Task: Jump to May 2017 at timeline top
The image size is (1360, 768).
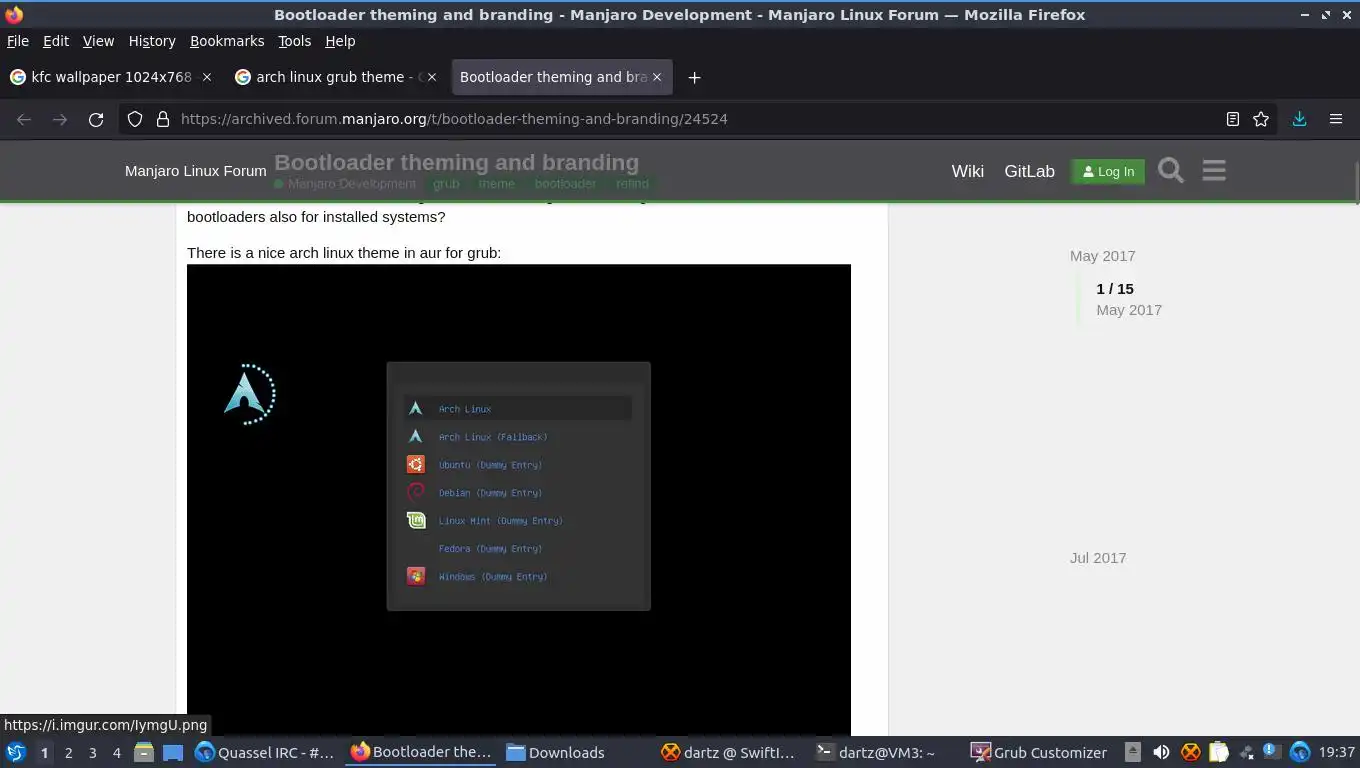Action: (x=1102, y=256)
